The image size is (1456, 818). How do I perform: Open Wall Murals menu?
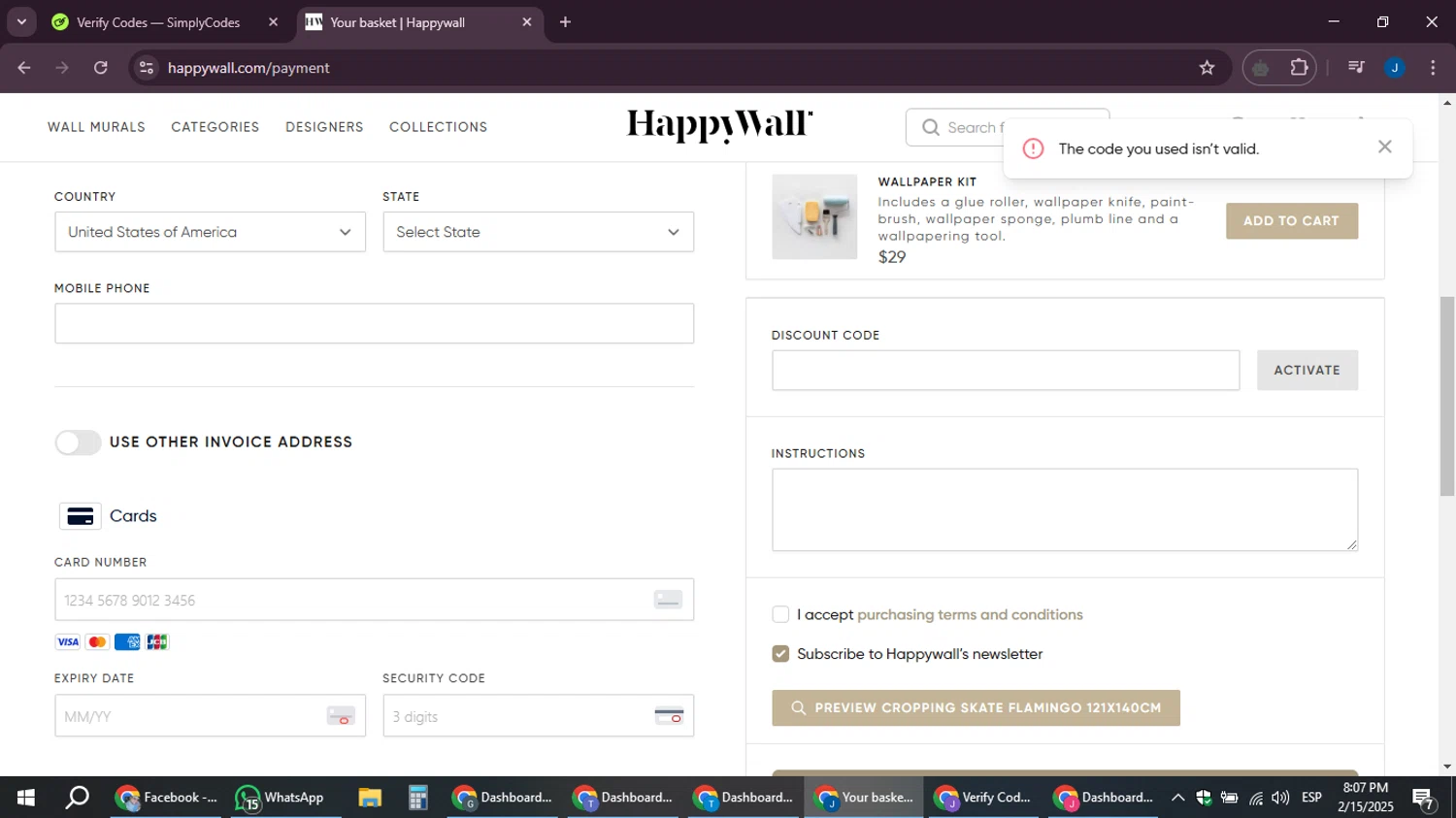click(96, 127)
